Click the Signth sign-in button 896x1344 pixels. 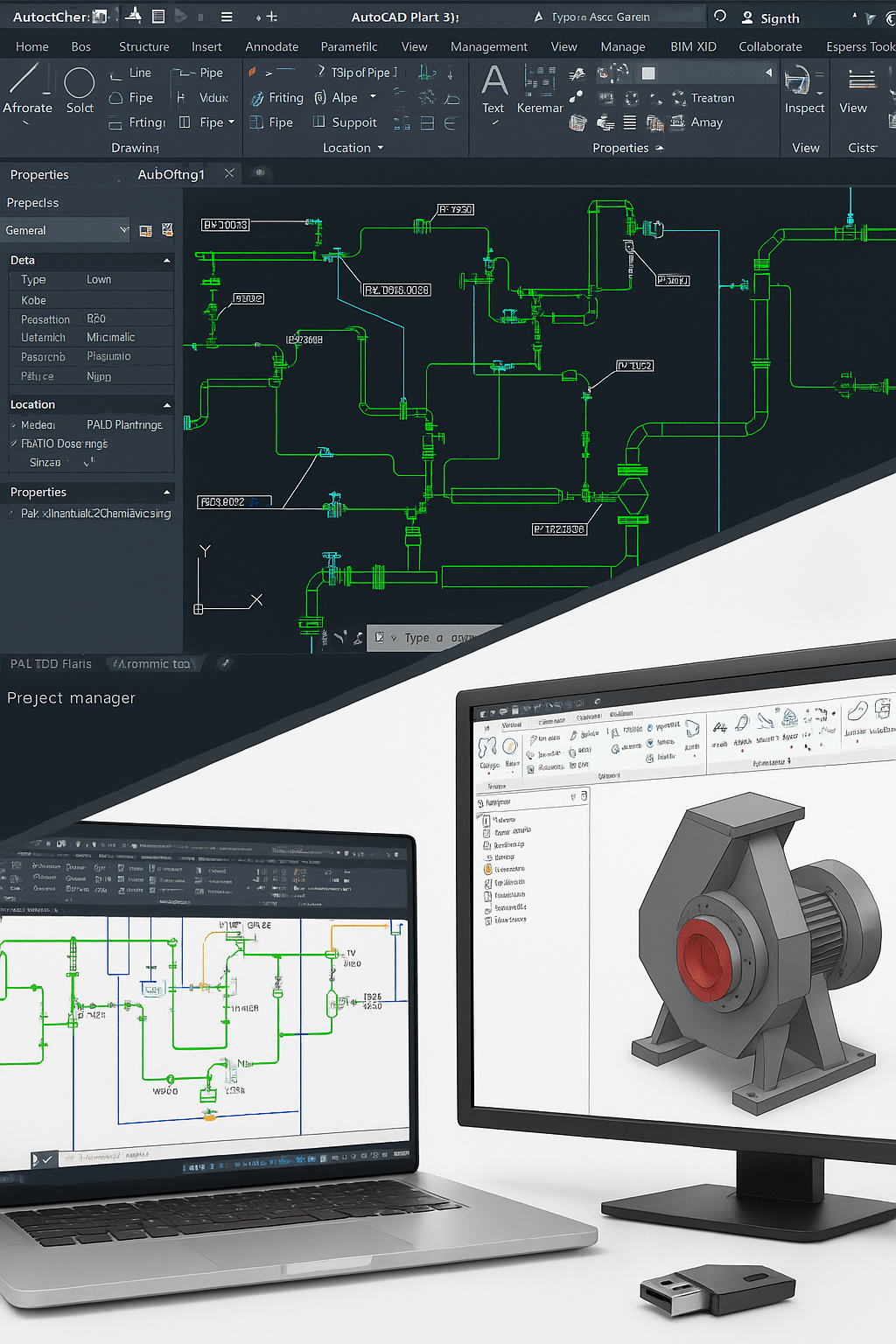[x=770, y=18]
